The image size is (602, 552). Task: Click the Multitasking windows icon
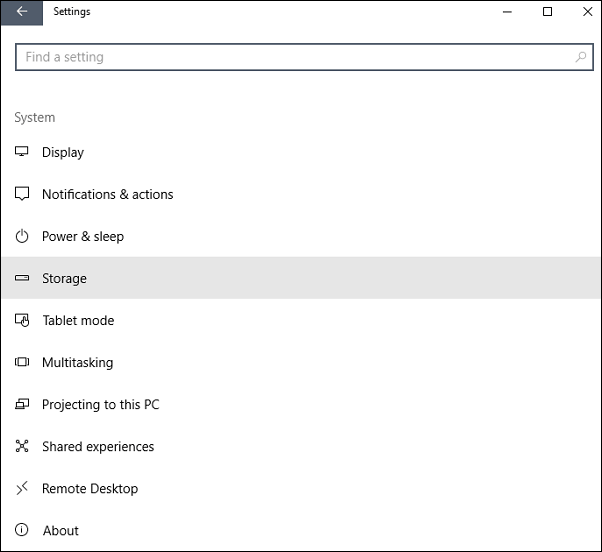click(x=22, y=363)
